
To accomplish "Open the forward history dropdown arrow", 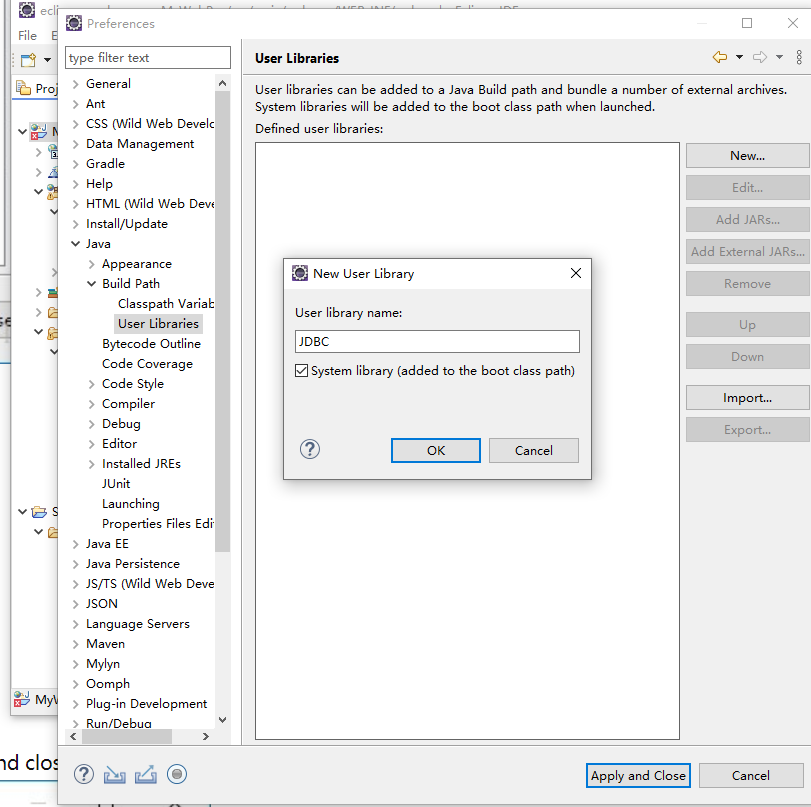I will click(x=779, y=57).
